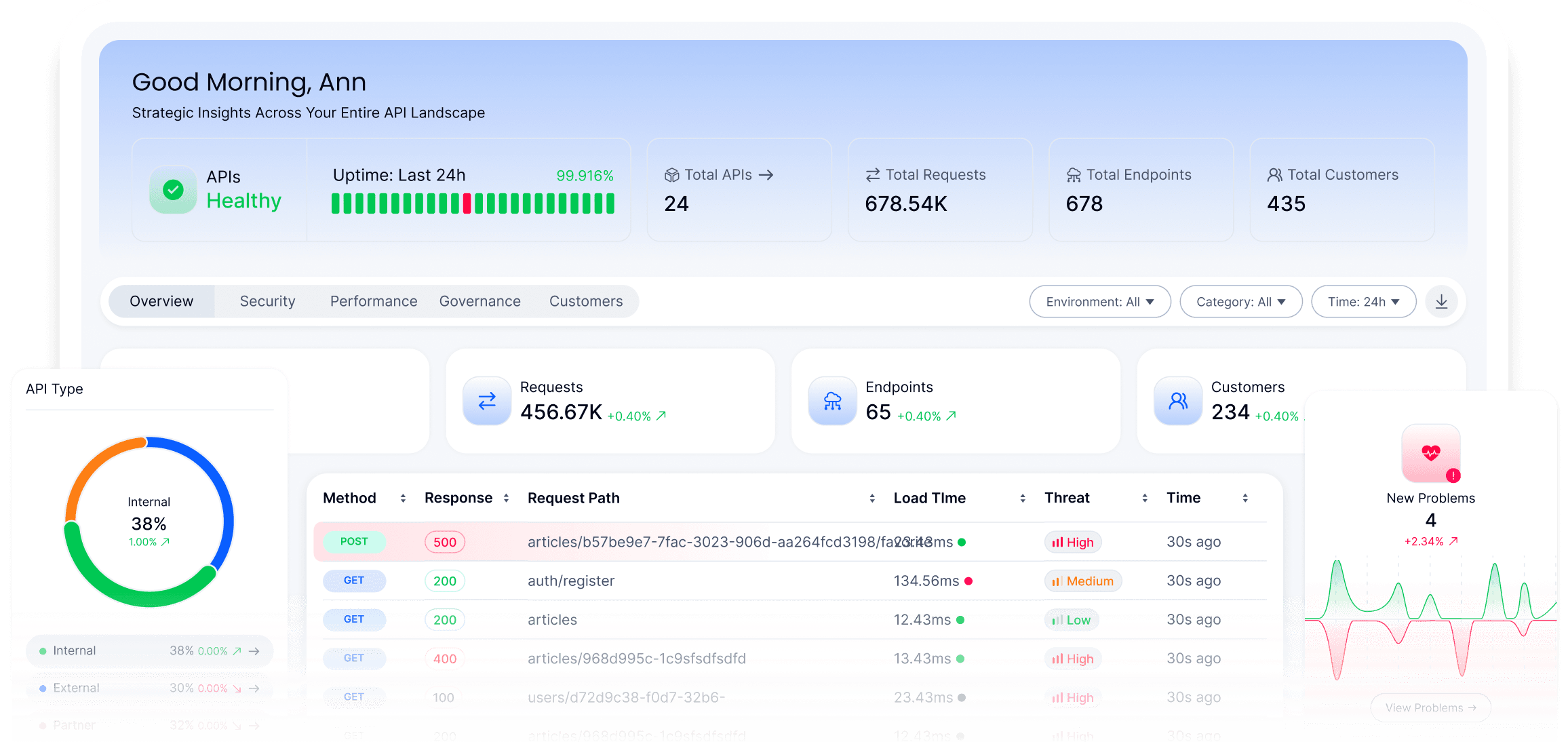Viewport: 1568px width, 742px height.
Task: Switch to the Governance tab
Action: tap(480, 302)
